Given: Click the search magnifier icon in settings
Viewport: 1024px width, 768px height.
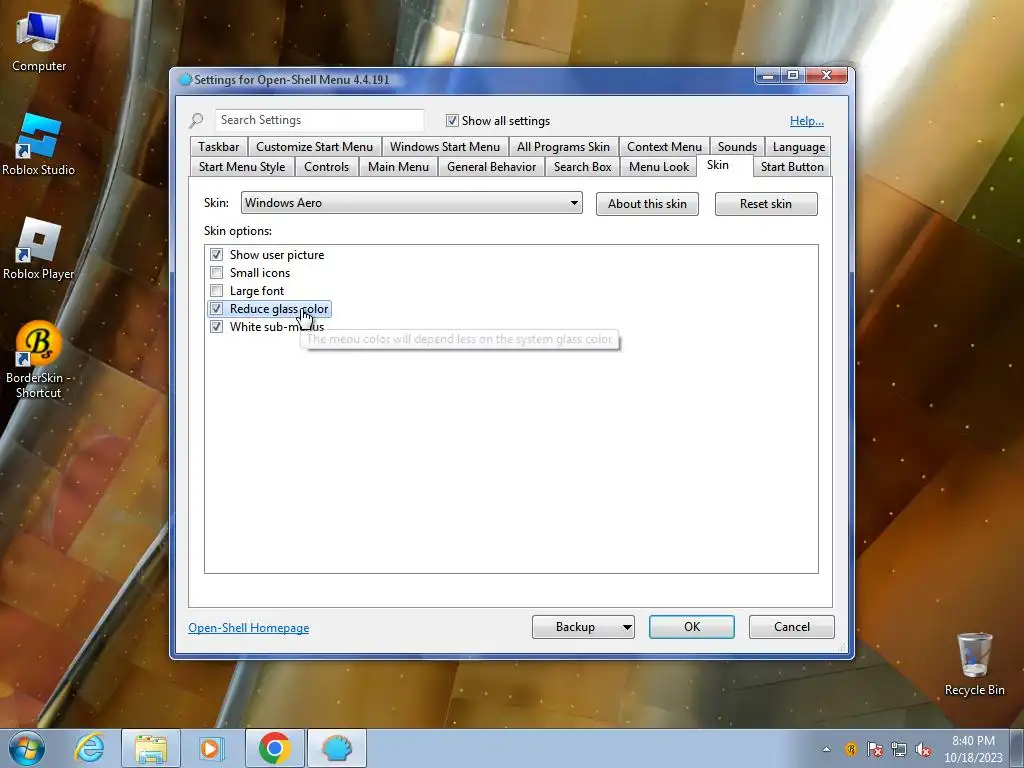Looking at the screenshot, I should [x=197, y=121].
